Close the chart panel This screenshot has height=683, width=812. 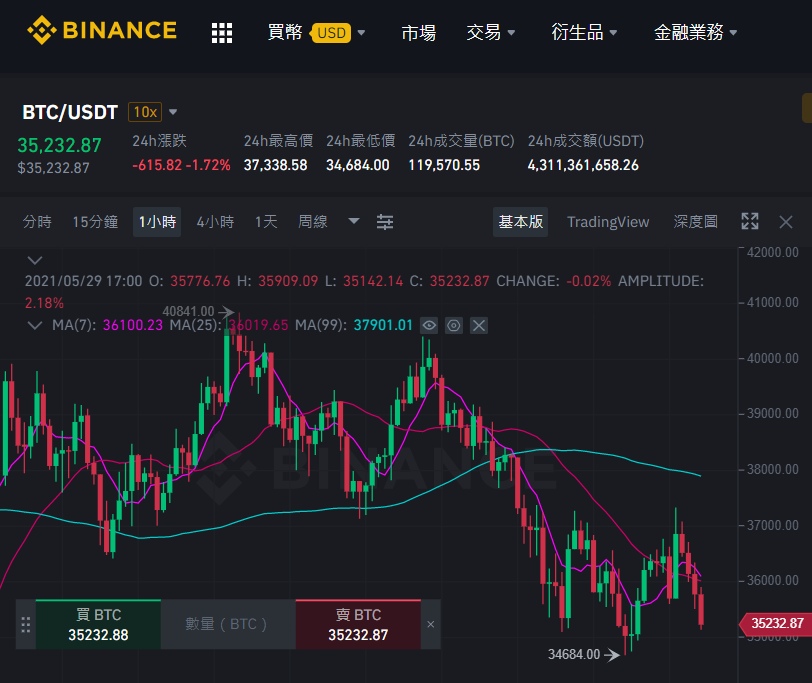786,222
